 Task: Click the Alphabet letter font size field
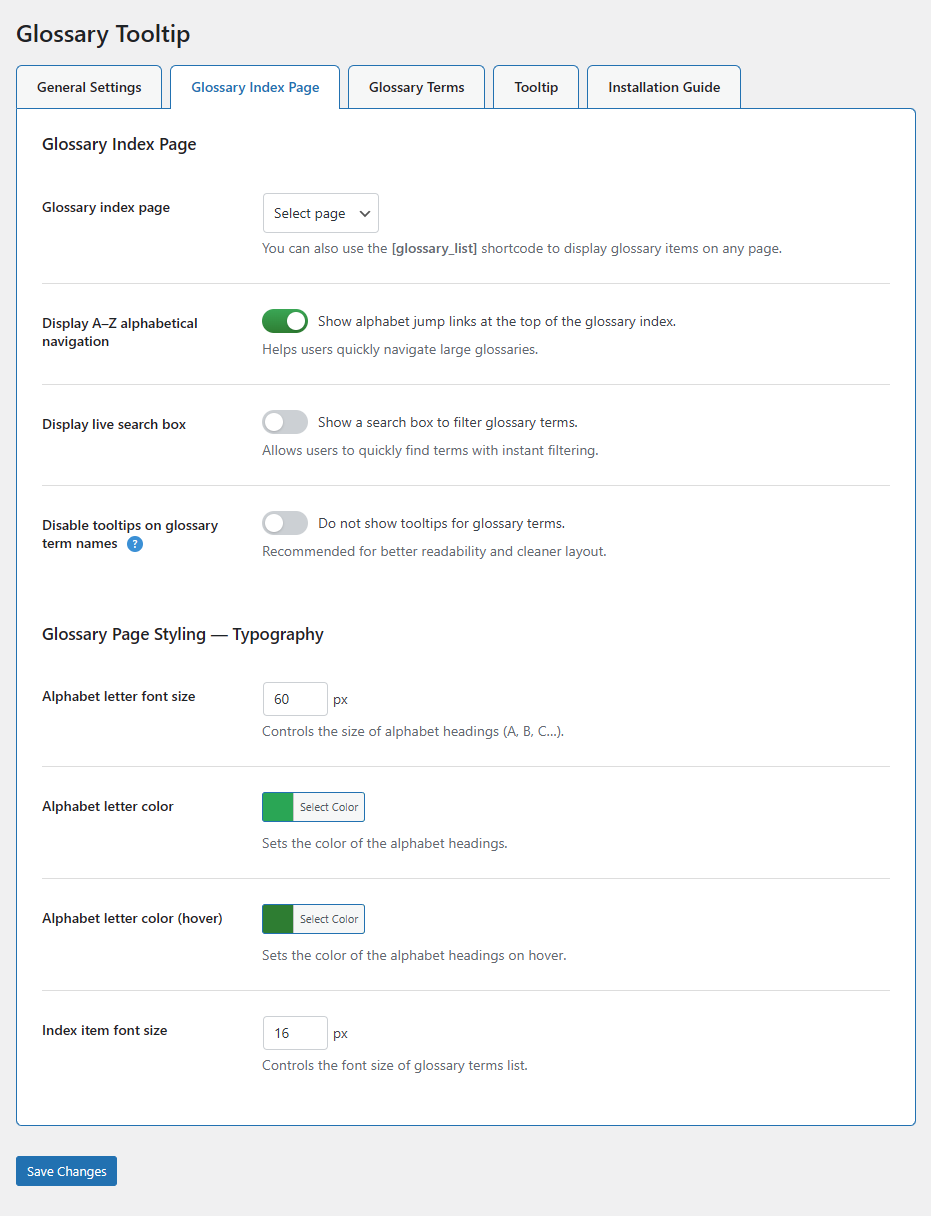point(294,699)
